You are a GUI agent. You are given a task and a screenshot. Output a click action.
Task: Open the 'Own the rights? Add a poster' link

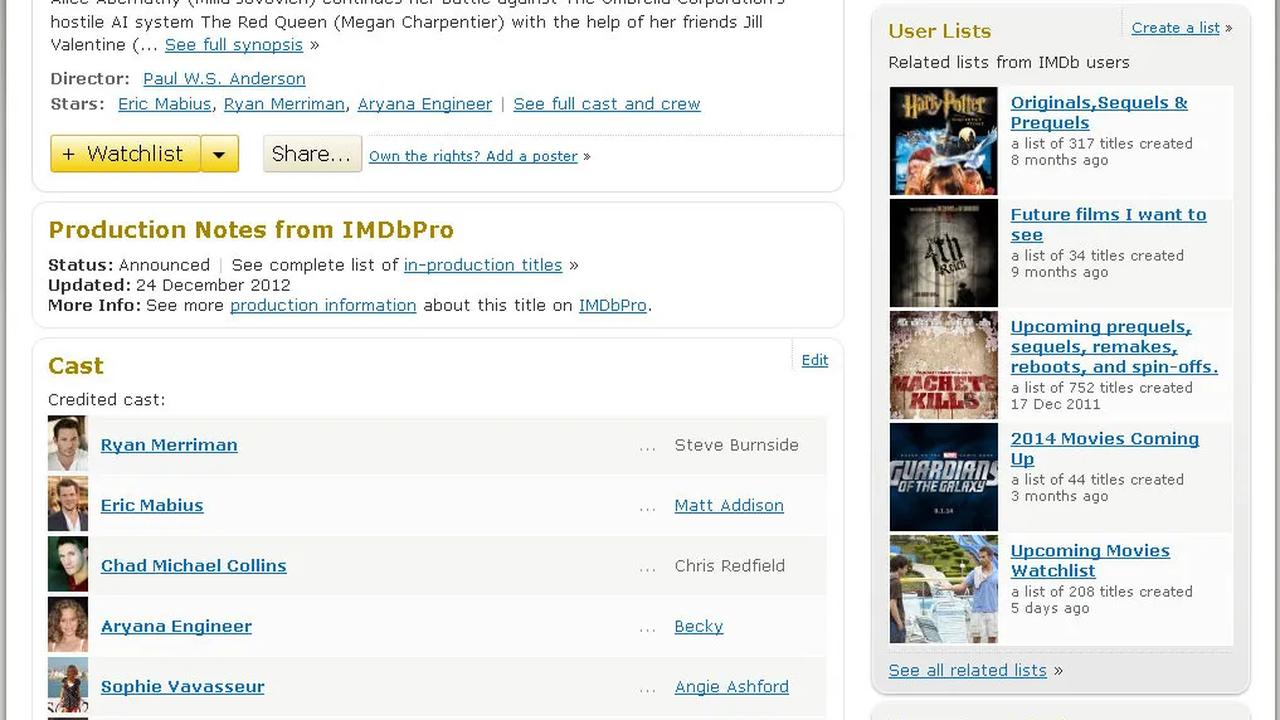point(473,156)
